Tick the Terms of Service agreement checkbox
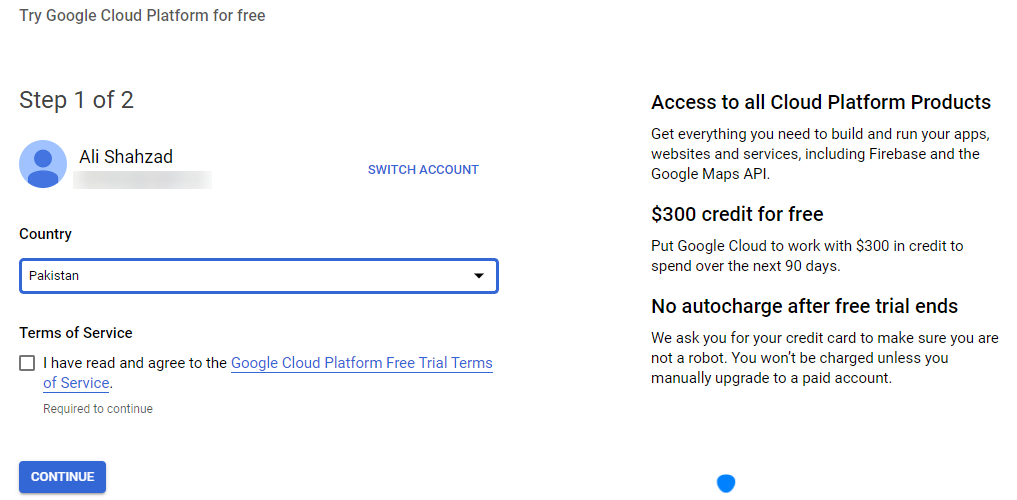Image resolution: width=1017 pixels, height=500 pixels. coord(27,363)
